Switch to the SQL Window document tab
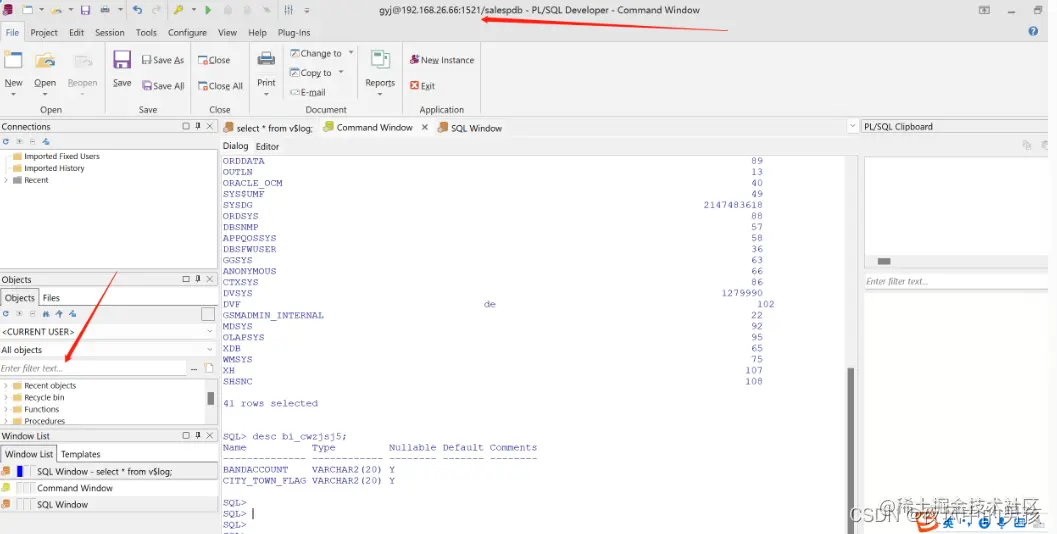The image size is (1057, 534). 470,128
